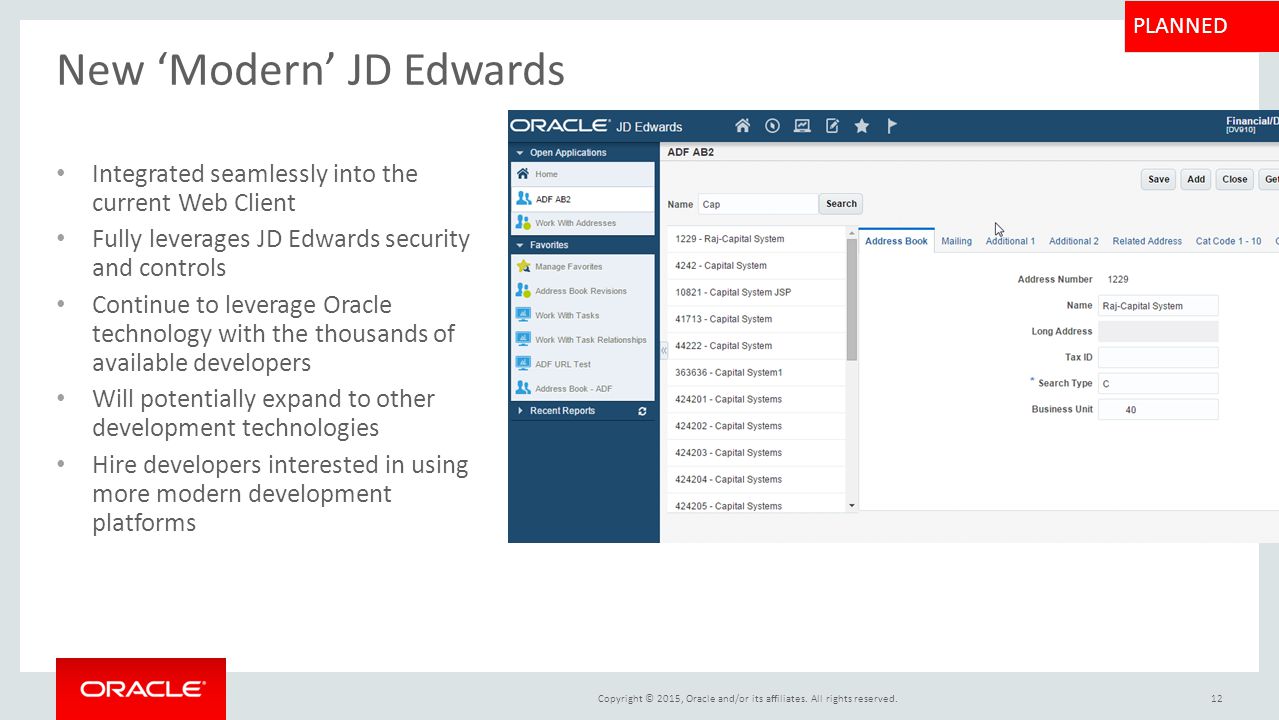This screenshot has height=720, width=1279.
Task: Switch to the Related Address tab
Action: pyautogui.click(x=1147, y=241)
